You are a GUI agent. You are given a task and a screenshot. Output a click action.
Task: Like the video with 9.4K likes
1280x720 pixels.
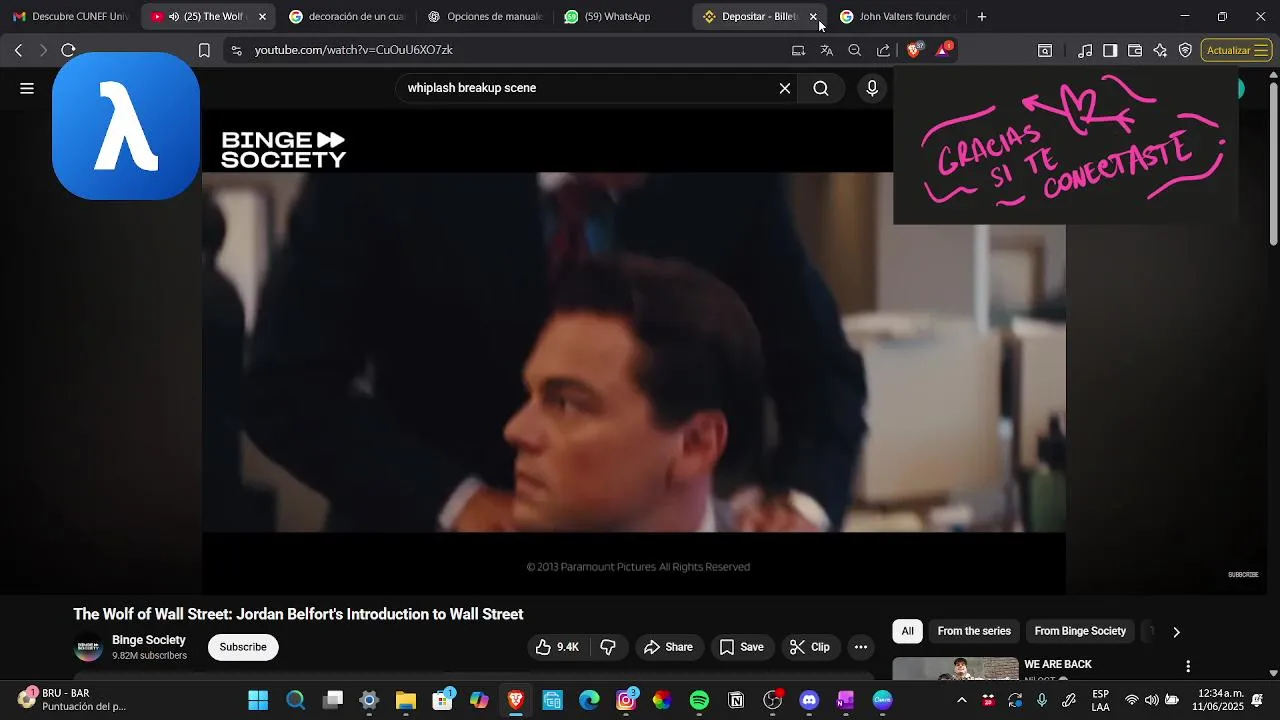point(557,647)
